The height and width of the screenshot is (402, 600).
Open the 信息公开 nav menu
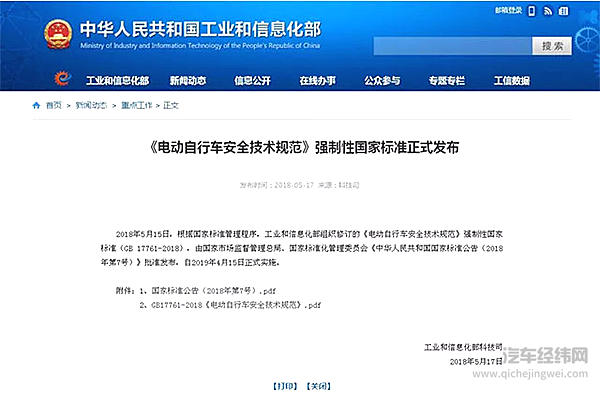click(x=253, y=81)
